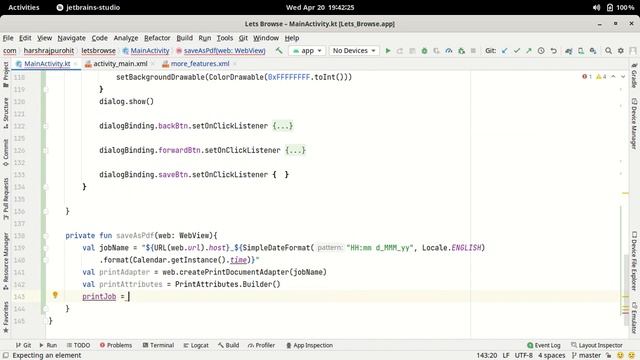
Task: Open the Activities overview in top bar
Action: (24, 7)
